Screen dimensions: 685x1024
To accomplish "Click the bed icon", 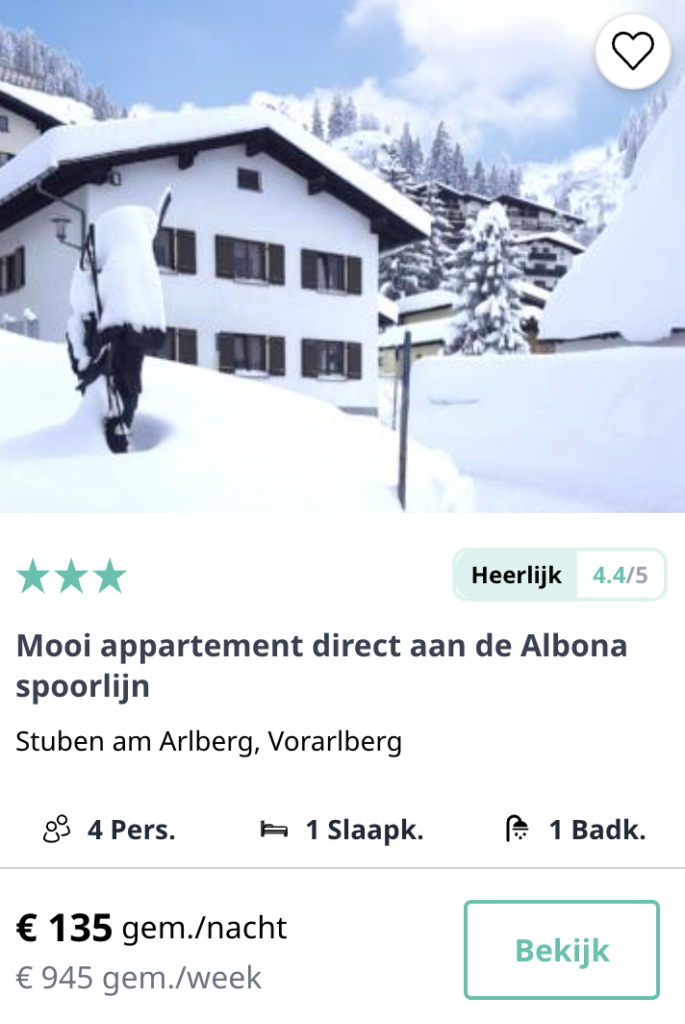I will [x=274, y=830].
